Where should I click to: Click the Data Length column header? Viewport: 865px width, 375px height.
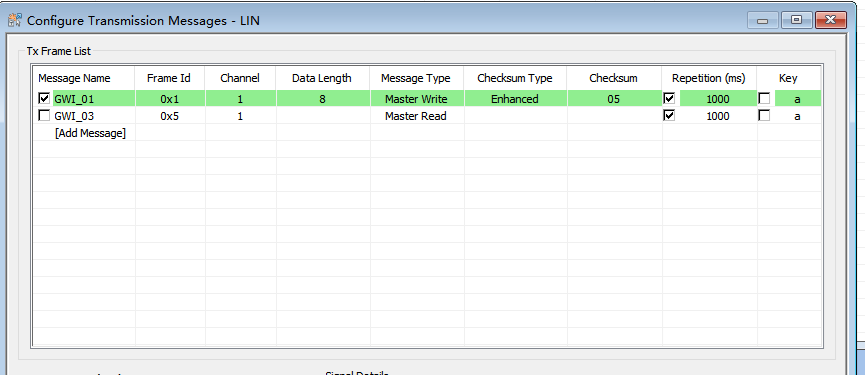coord(322,78)
